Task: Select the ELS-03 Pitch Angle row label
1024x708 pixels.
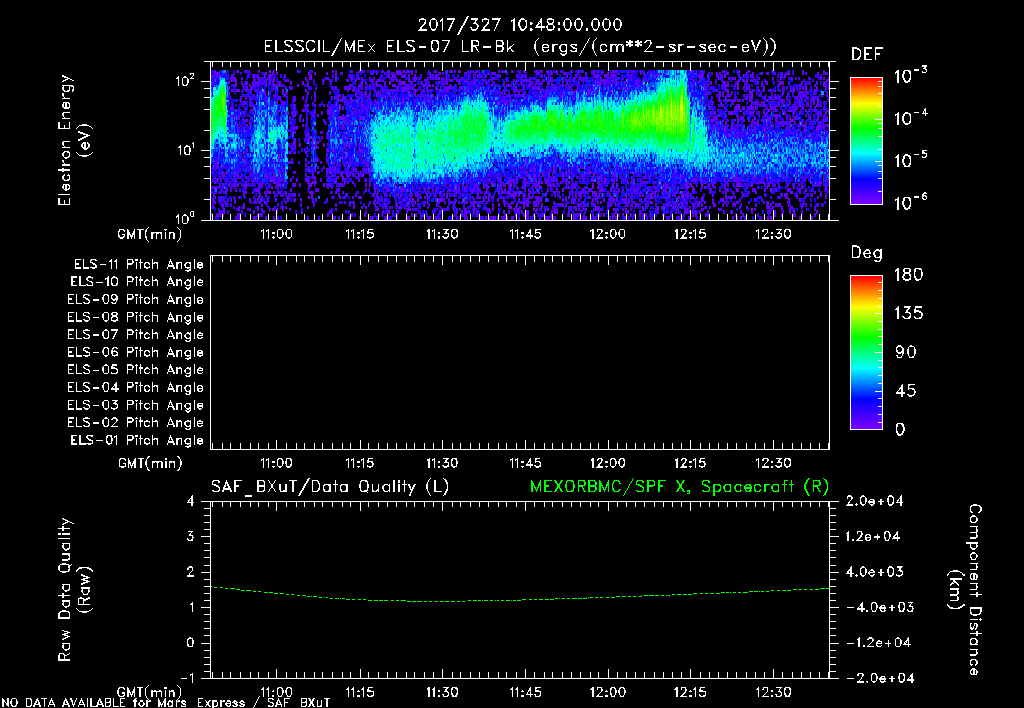Action: pos(135,405)
